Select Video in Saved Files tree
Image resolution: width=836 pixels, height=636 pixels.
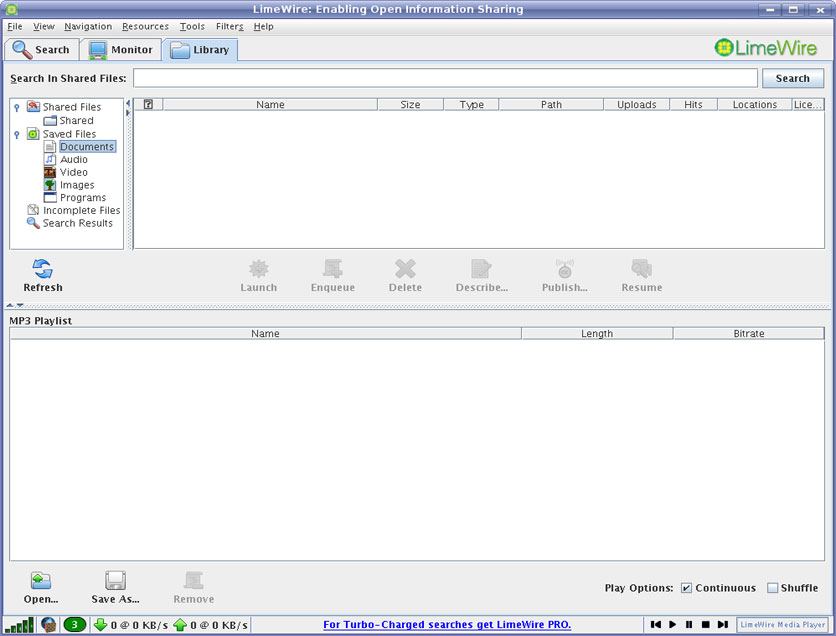pyautogui.click(x=74, y=172)
